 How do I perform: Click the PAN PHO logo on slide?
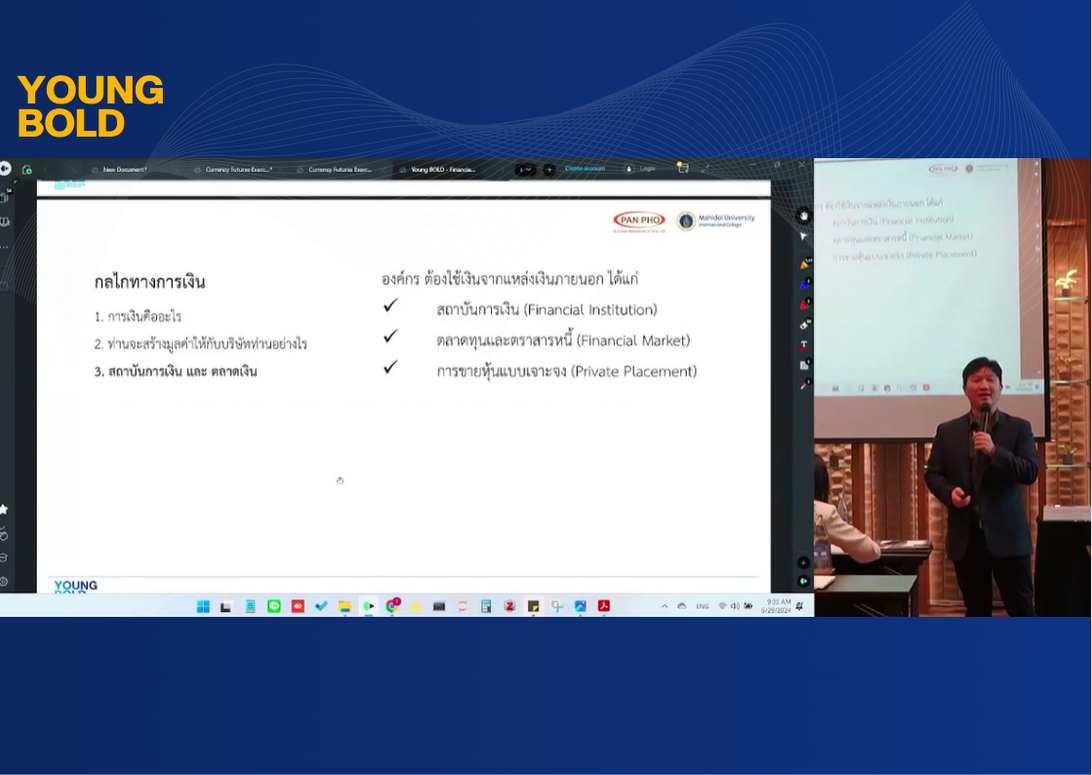tap(639, 221)
